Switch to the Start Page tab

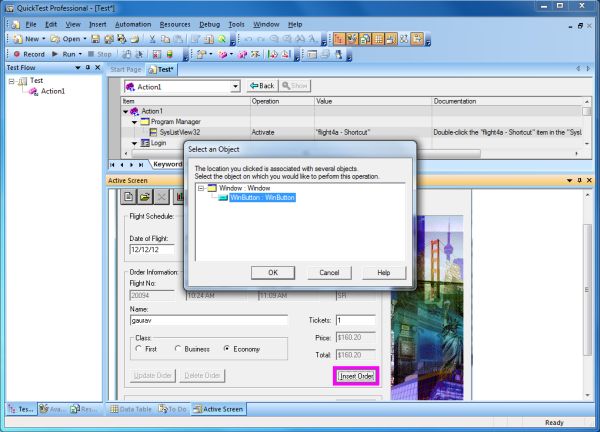[126, 70]
